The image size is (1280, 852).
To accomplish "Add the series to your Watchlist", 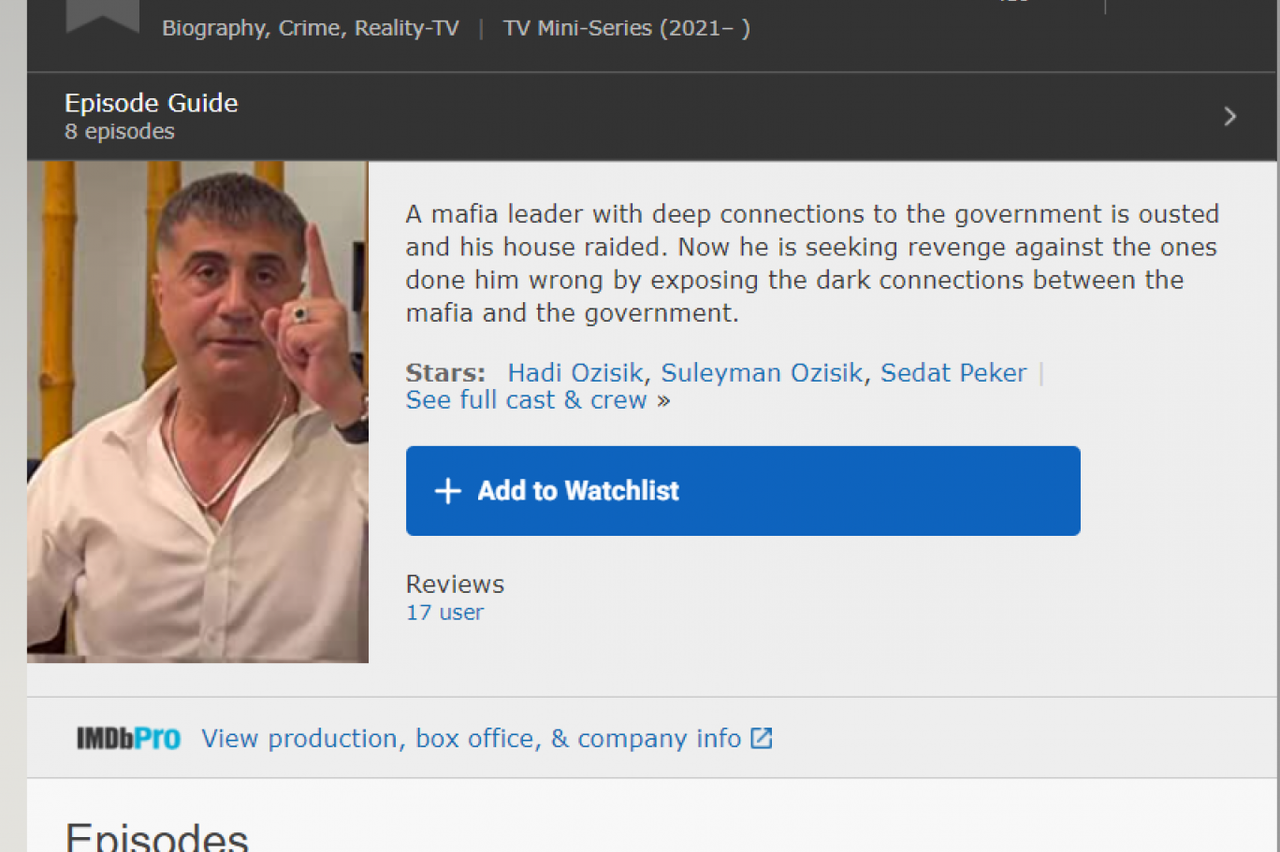I will tap(742, 491).
